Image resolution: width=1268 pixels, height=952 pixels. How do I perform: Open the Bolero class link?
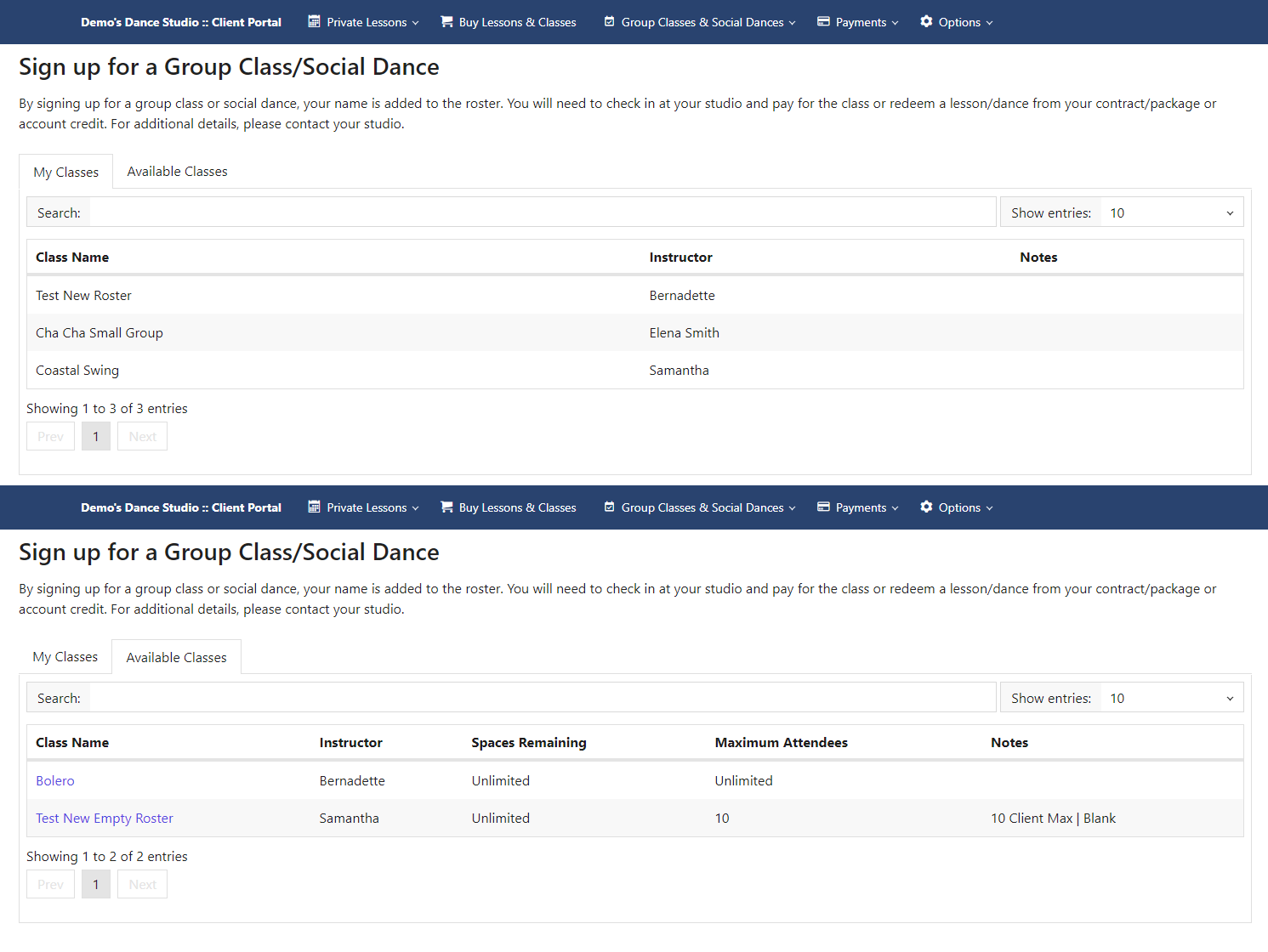coord(55,780)
